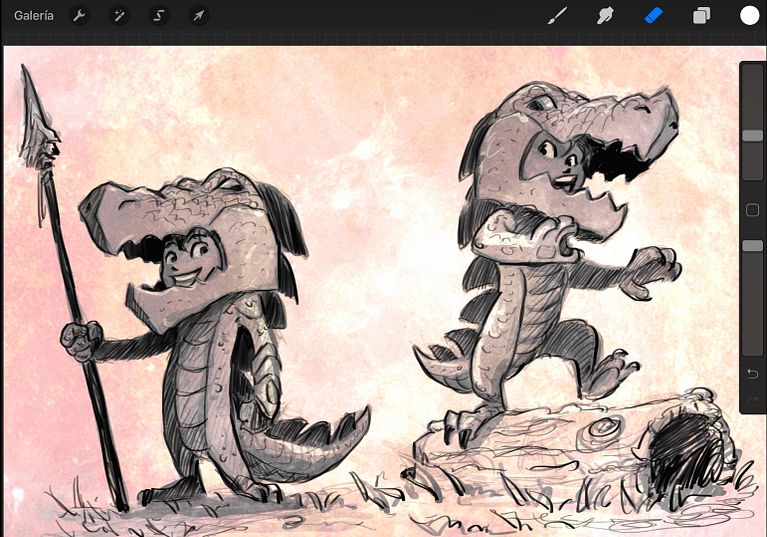Click the right crocodile-costume child's face
Screen dimensions: 767x537
[560, 159]
